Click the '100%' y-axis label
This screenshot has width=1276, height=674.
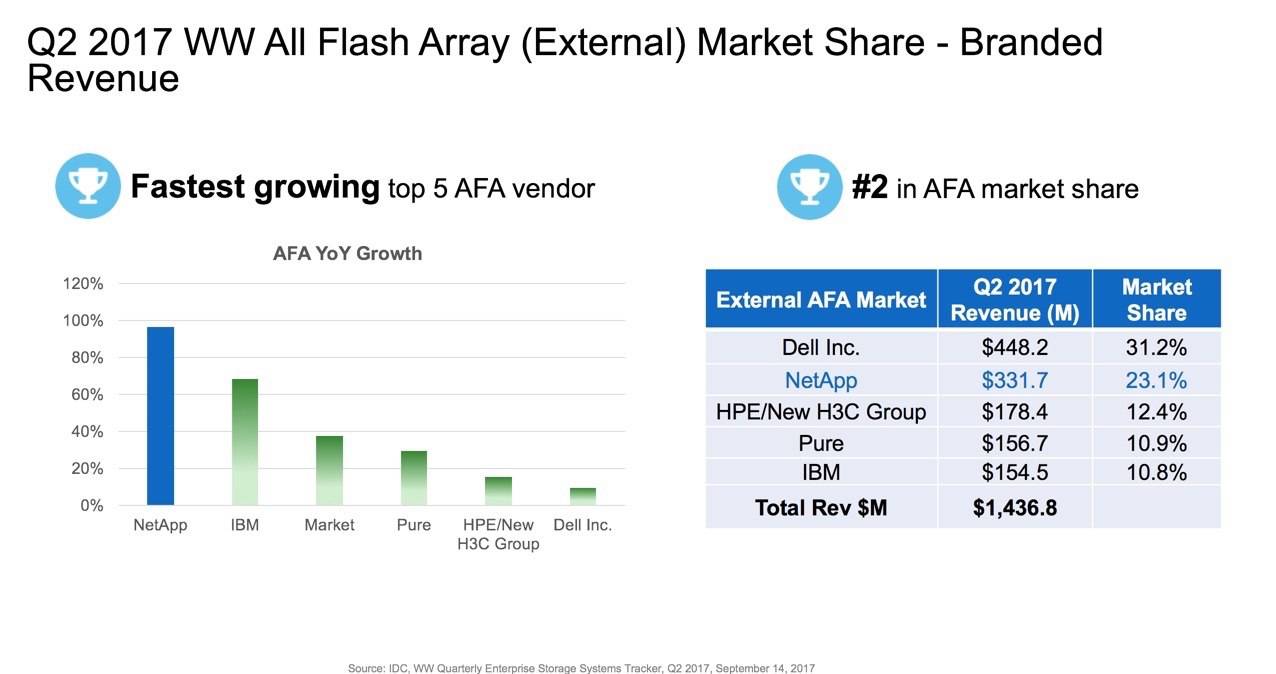pos(84,321)
